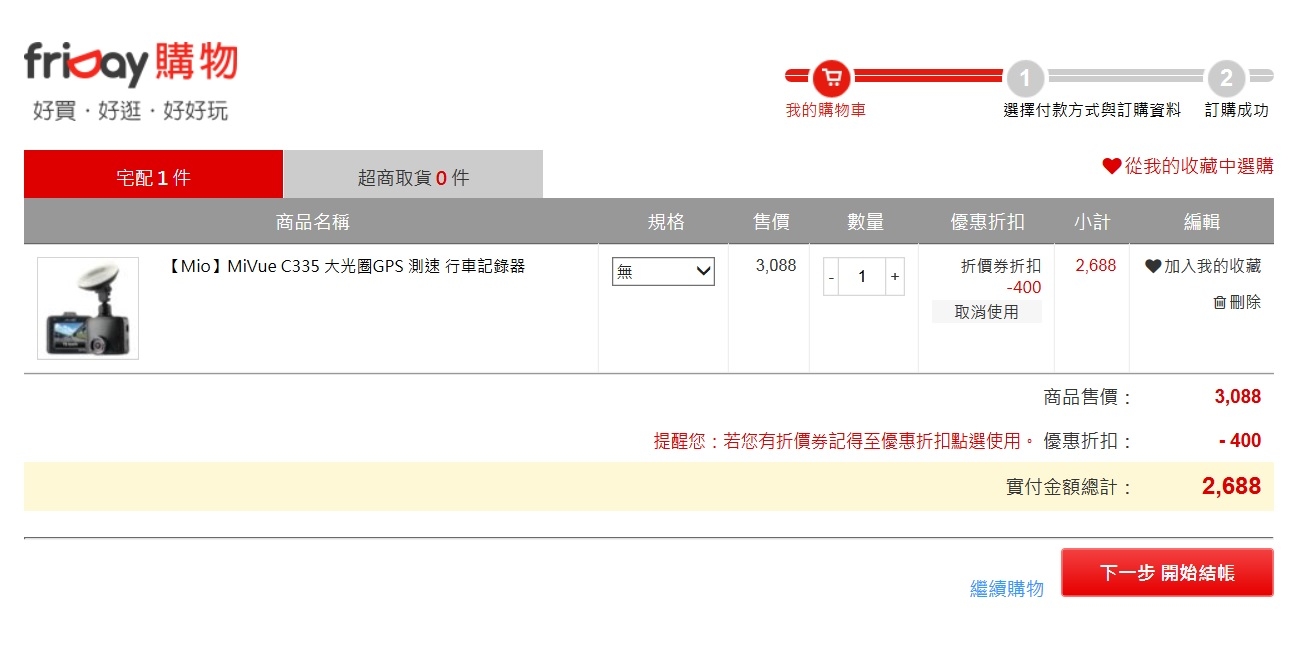Open the 規格 dropdown showing 無
1308x649 pixels.
pos(663,271)
